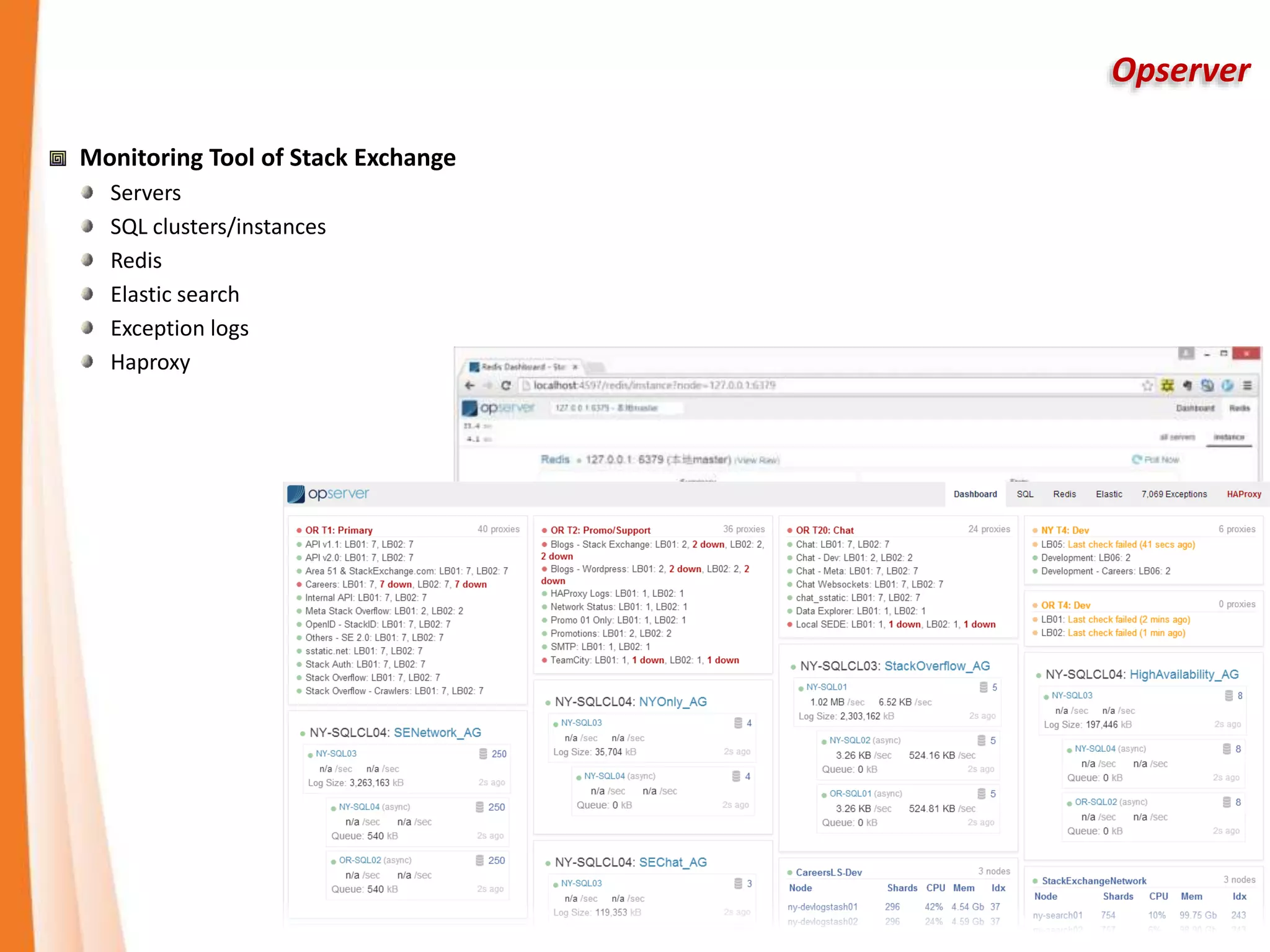This screenshot has height=952, width=1270.
Task: Select the Redis Dashboard browser tab
Action: tap(524, 367)
